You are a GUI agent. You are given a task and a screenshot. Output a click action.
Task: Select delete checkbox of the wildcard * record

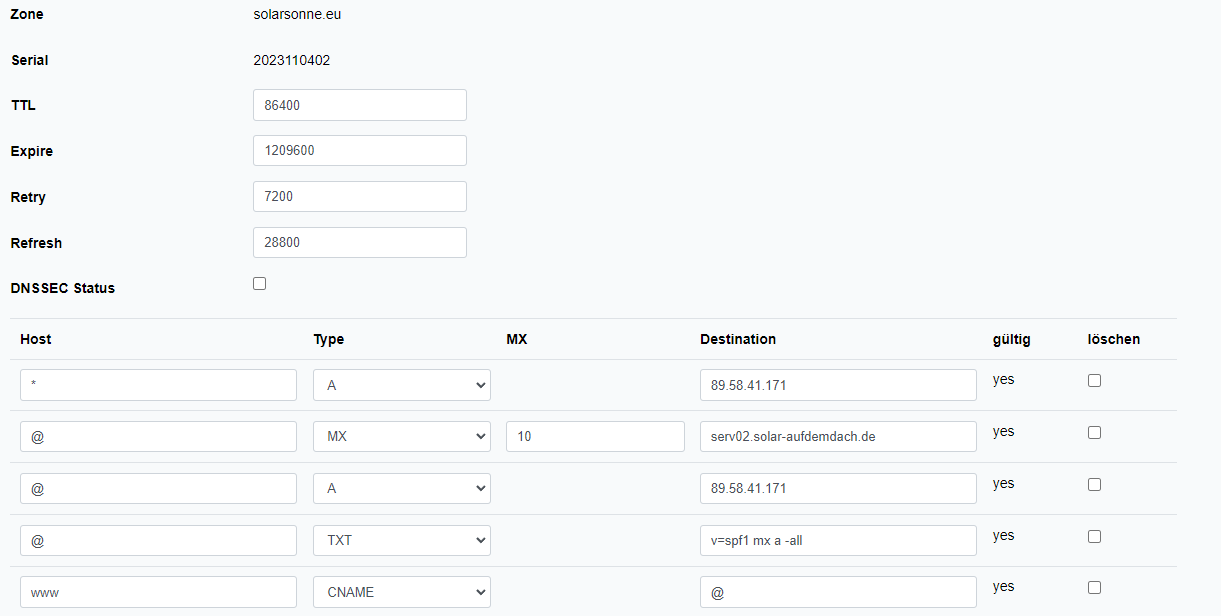1094,380
